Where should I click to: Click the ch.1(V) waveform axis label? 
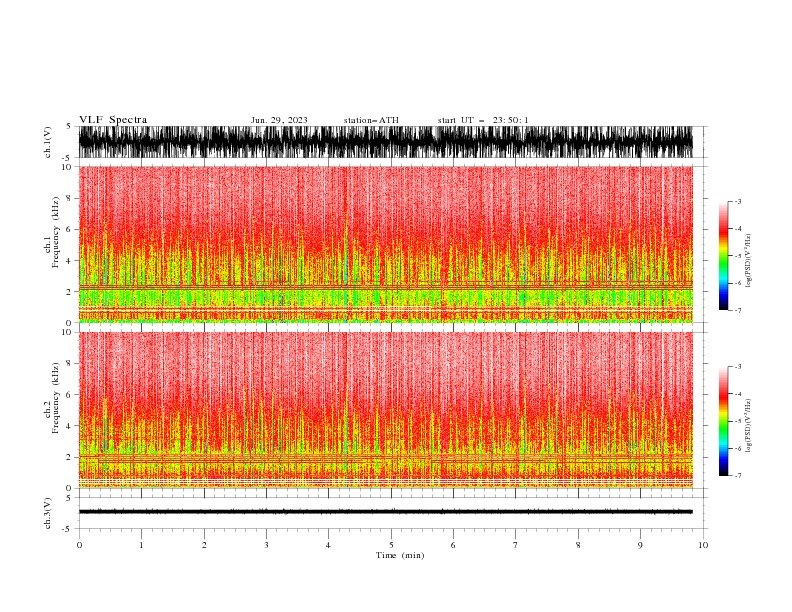pyautogui.click(x=48, y=142)
